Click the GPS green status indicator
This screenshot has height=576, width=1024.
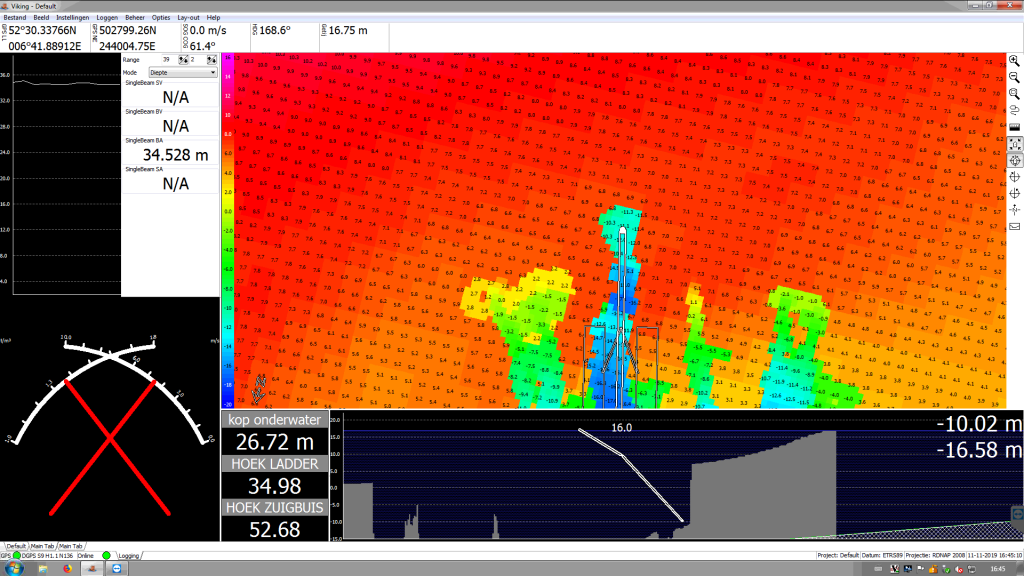coord(17,556)
